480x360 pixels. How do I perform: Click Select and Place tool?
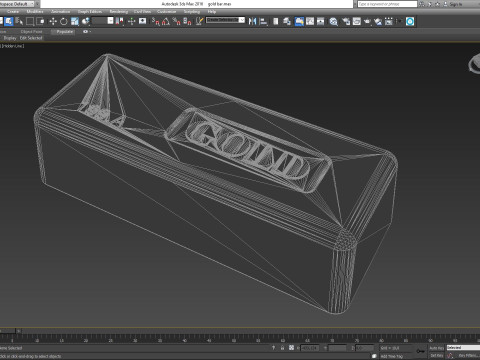[x=86, y=21]
